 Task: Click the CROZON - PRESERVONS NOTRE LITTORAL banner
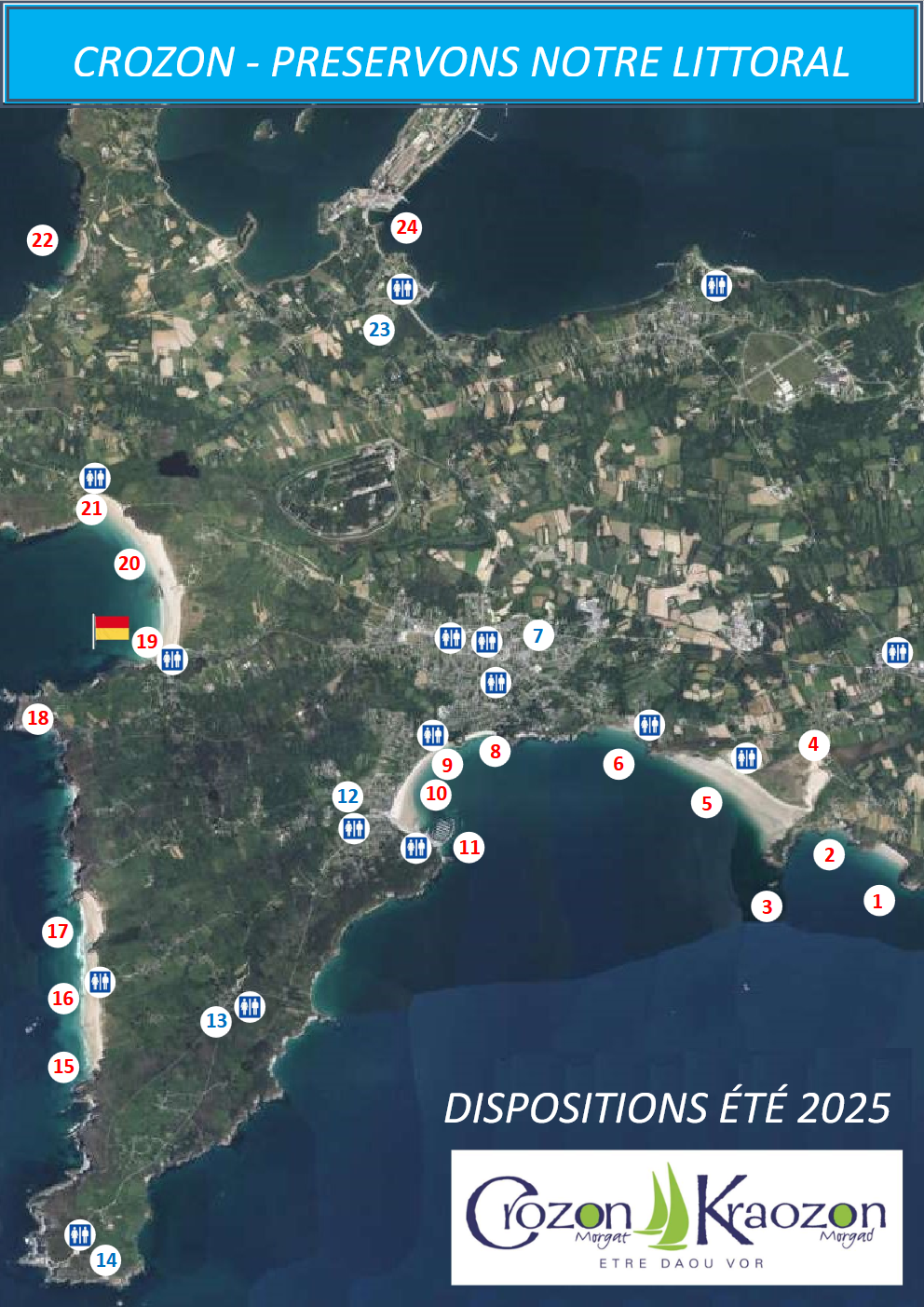click(x=462, y=62)
